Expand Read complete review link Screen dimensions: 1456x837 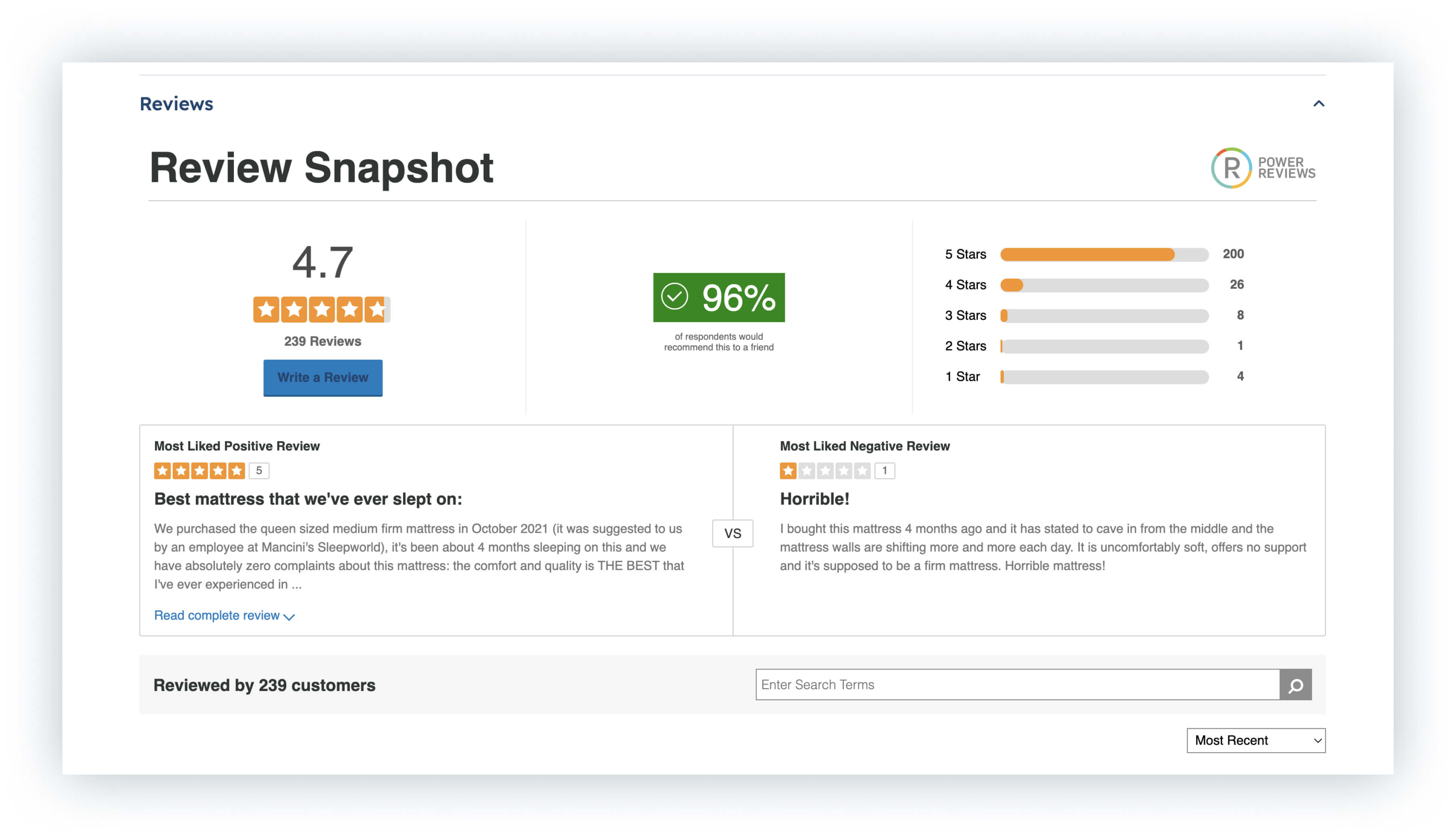pos(224,616)
